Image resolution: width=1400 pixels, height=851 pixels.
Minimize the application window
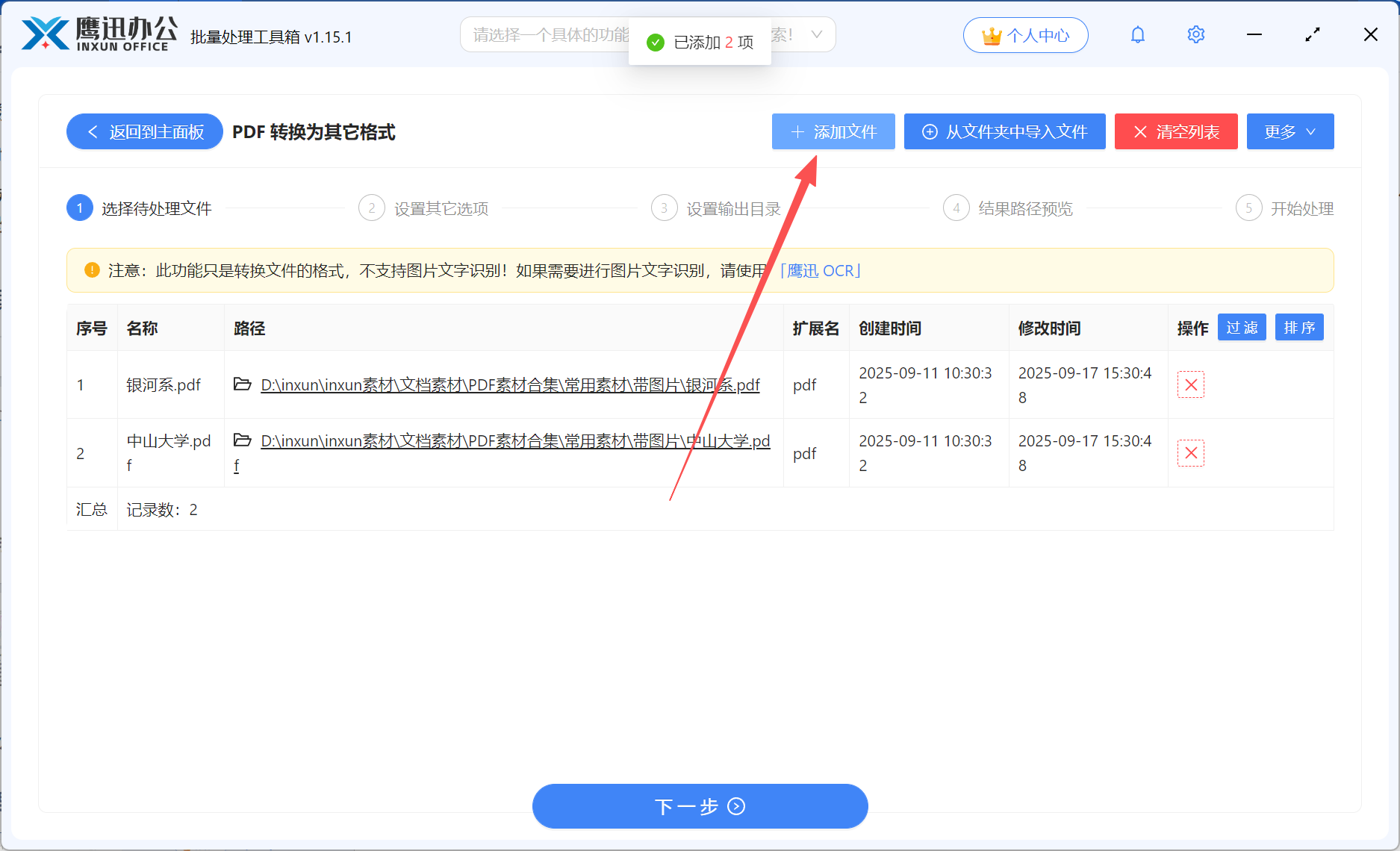tap(1254, 35)
